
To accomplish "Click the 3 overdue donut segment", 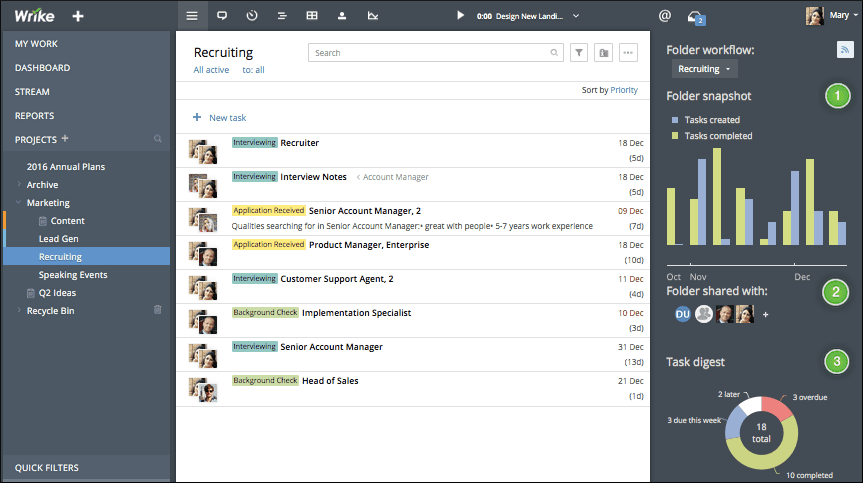I will 778,408.
